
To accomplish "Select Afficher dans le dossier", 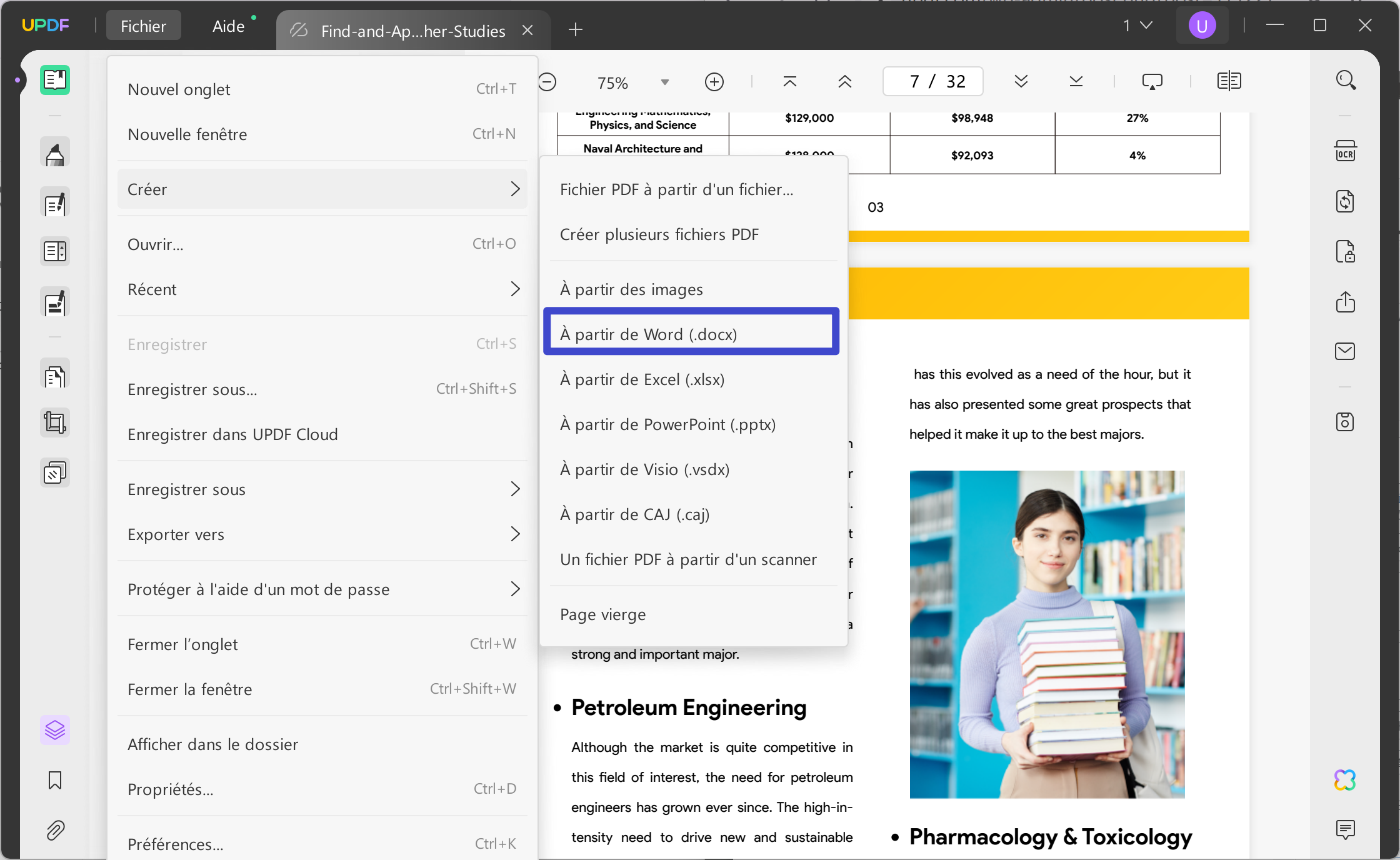I will point(322,744).
